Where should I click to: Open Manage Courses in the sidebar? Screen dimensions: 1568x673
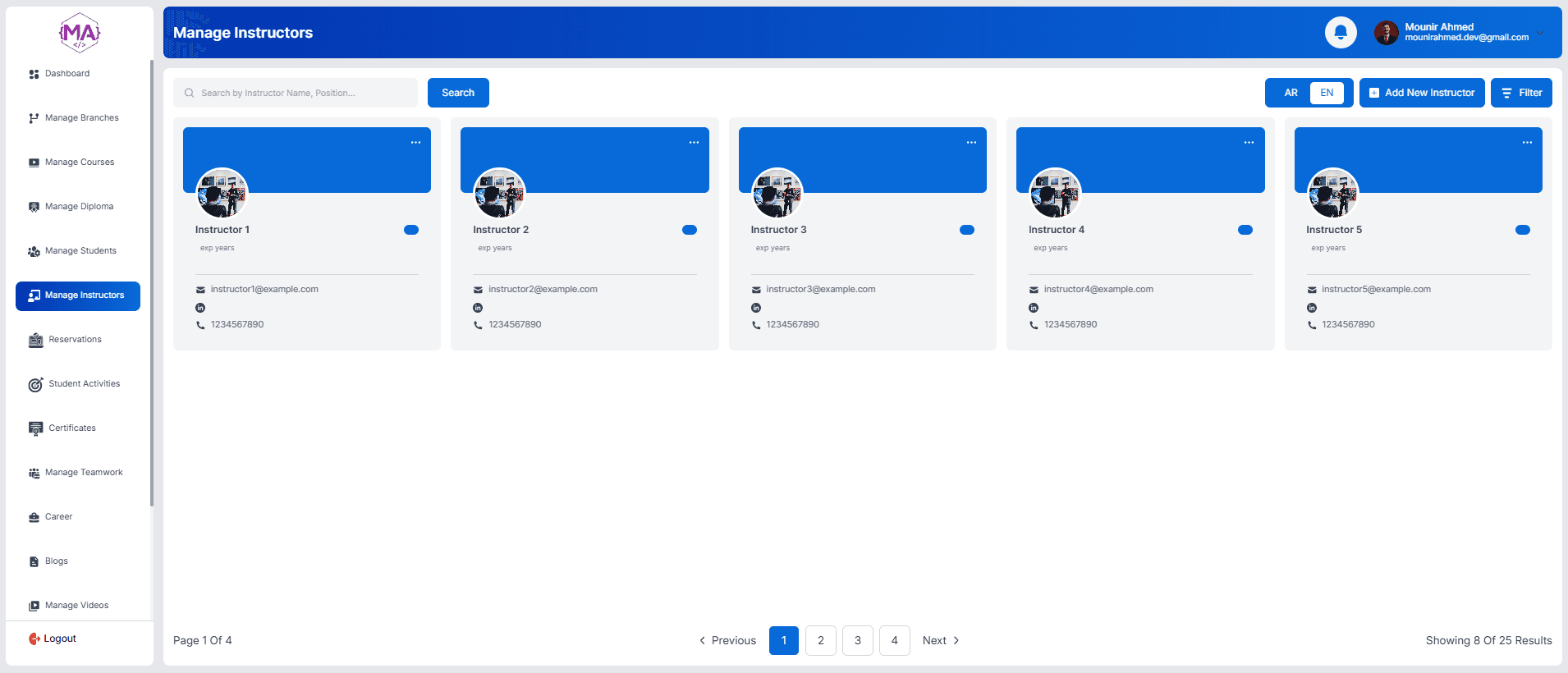click(79, 163)
